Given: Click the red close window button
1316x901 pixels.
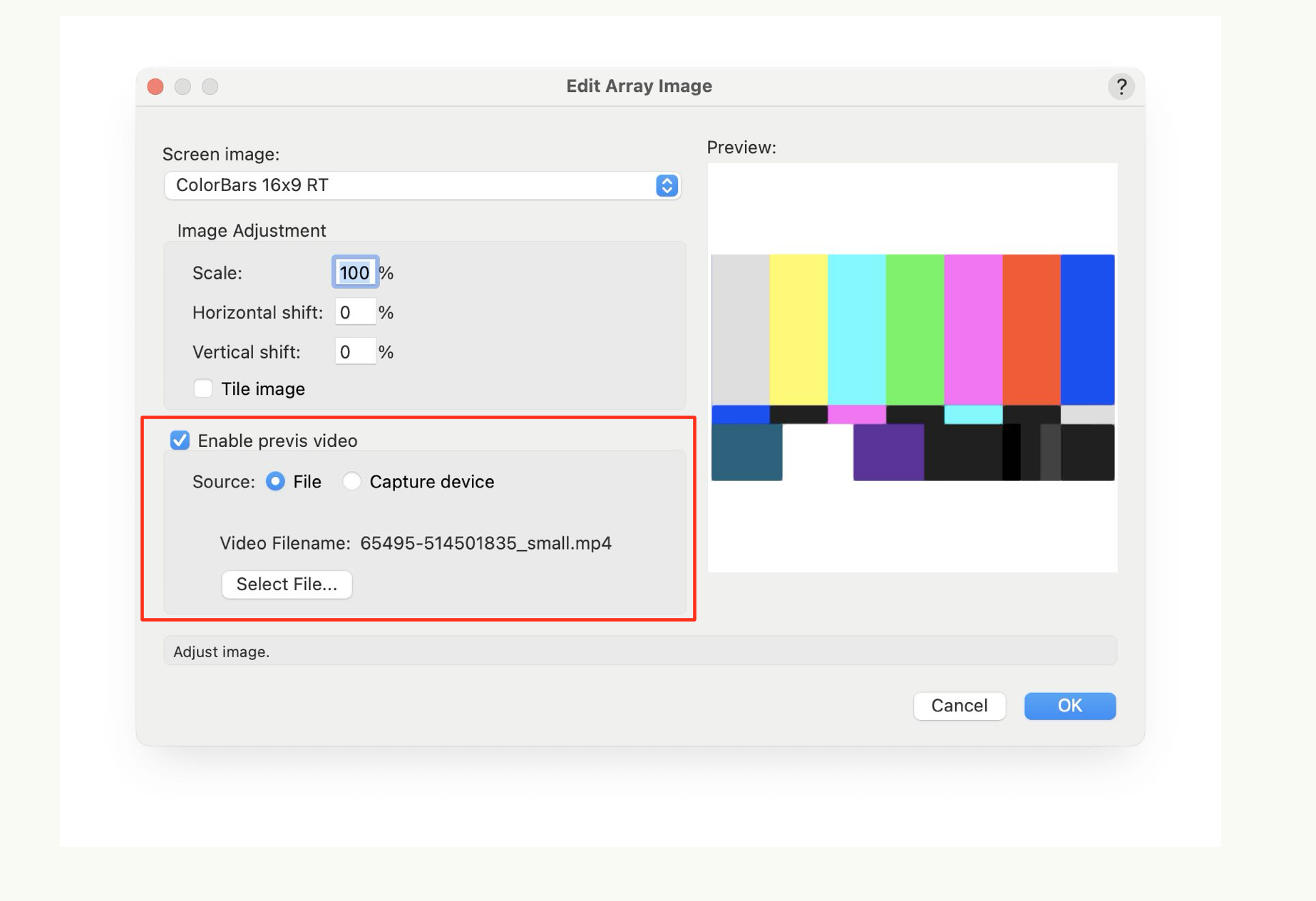Looking at the screenshot, I should (x=155, y=86).
